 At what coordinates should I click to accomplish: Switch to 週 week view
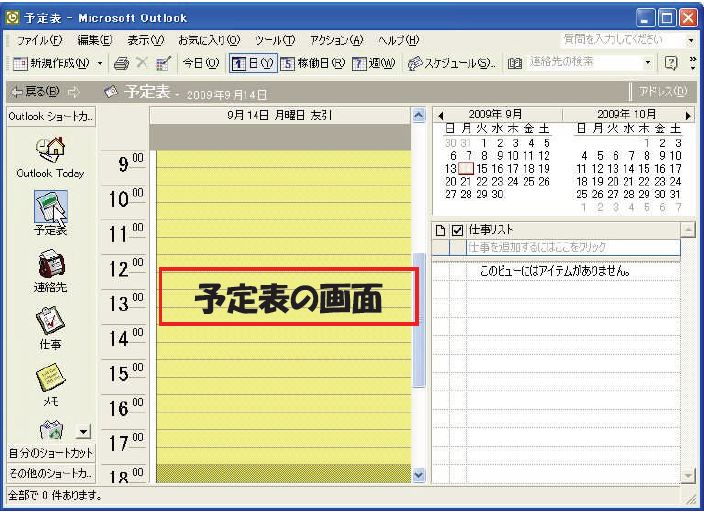pyautogui.click(x=374, y=63)
